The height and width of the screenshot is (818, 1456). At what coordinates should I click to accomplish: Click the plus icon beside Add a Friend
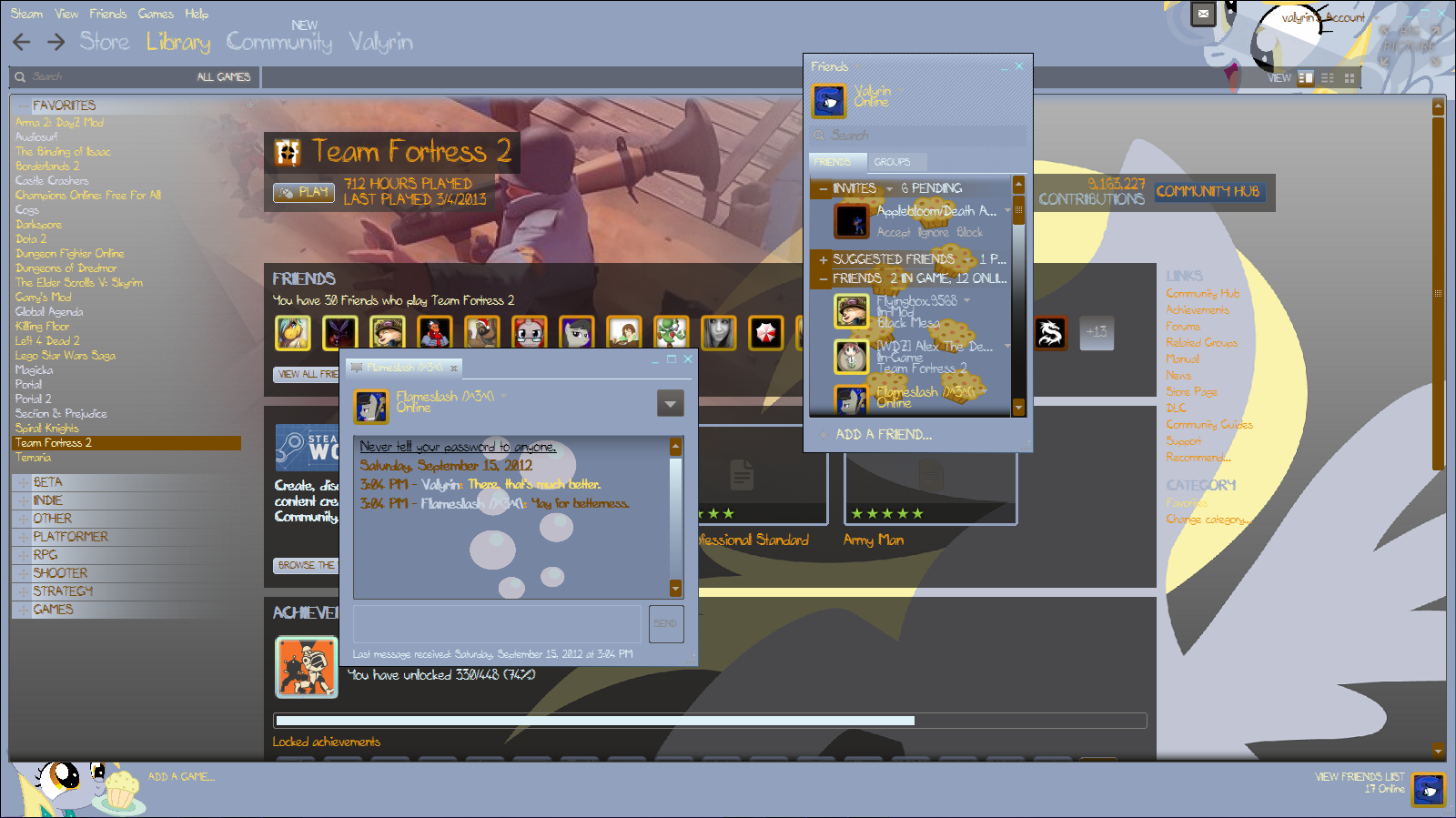[824, 435]
